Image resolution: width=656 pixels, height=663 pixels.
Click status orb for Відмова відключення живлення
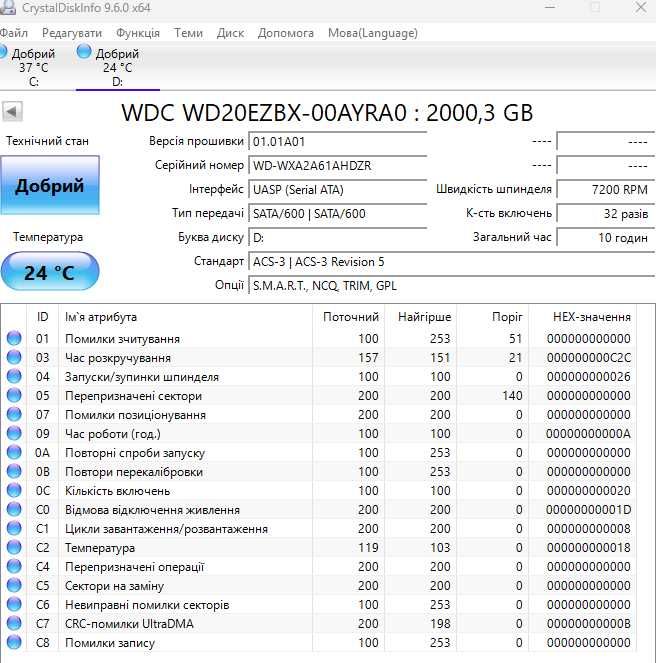(x=14, y=510)
